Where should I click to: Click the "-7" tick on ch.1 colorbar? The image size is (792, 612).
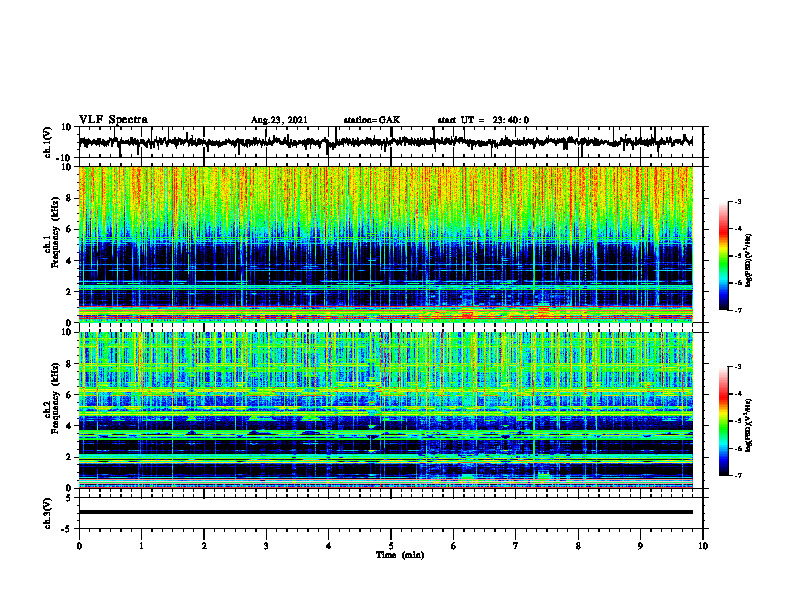pyautogui.click(x=737, y=310)
